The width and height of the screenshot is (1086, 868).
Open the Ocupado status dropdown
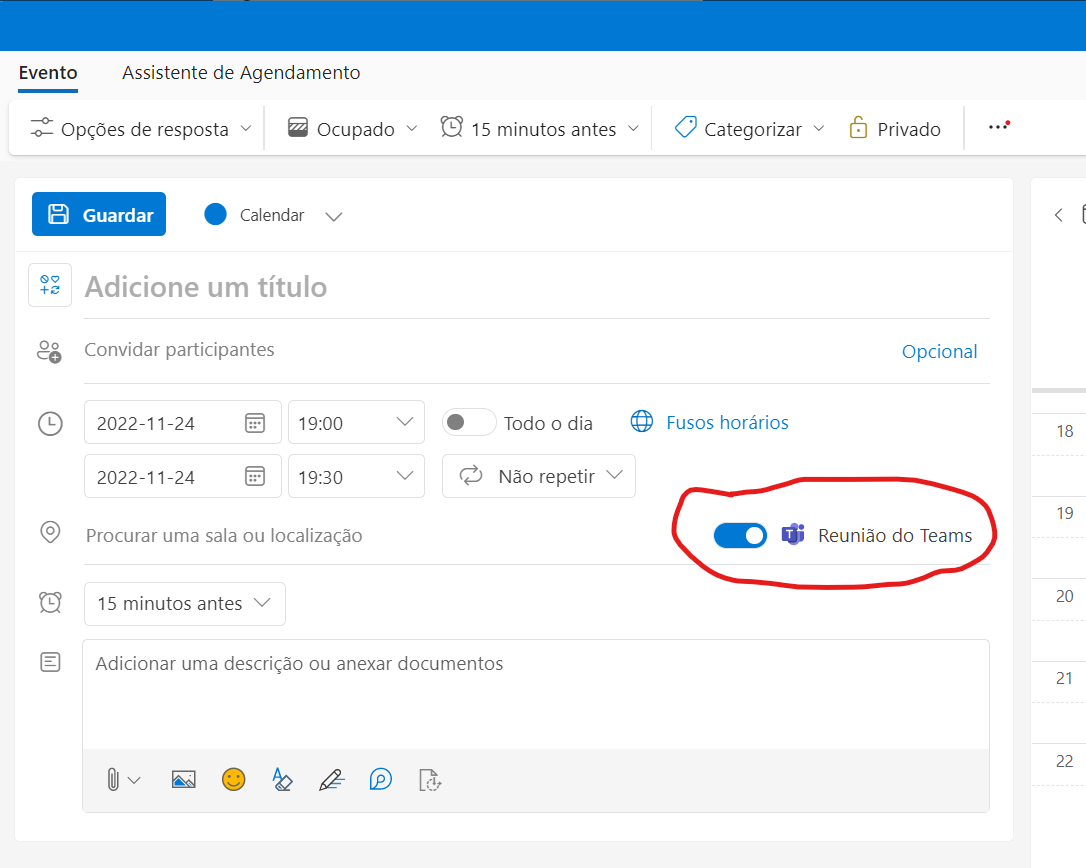(353, 129)
